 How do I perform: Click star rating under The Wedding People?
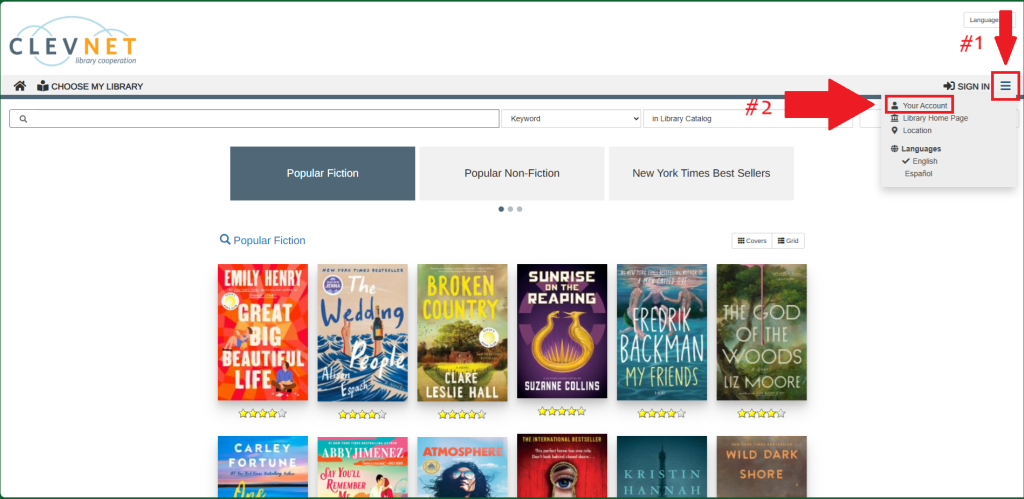(362, 414)
